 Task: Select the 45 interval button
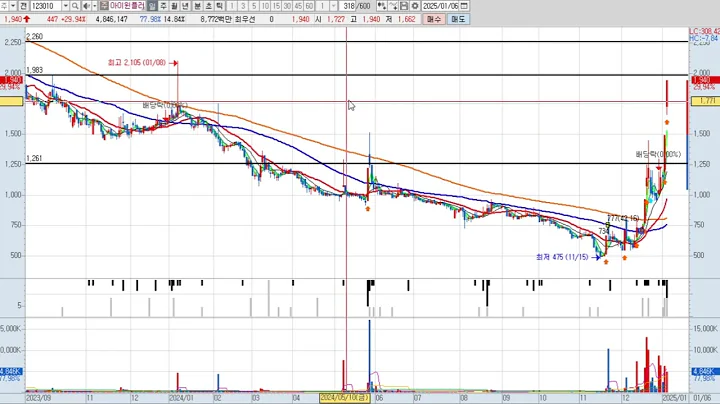(298, 6)
